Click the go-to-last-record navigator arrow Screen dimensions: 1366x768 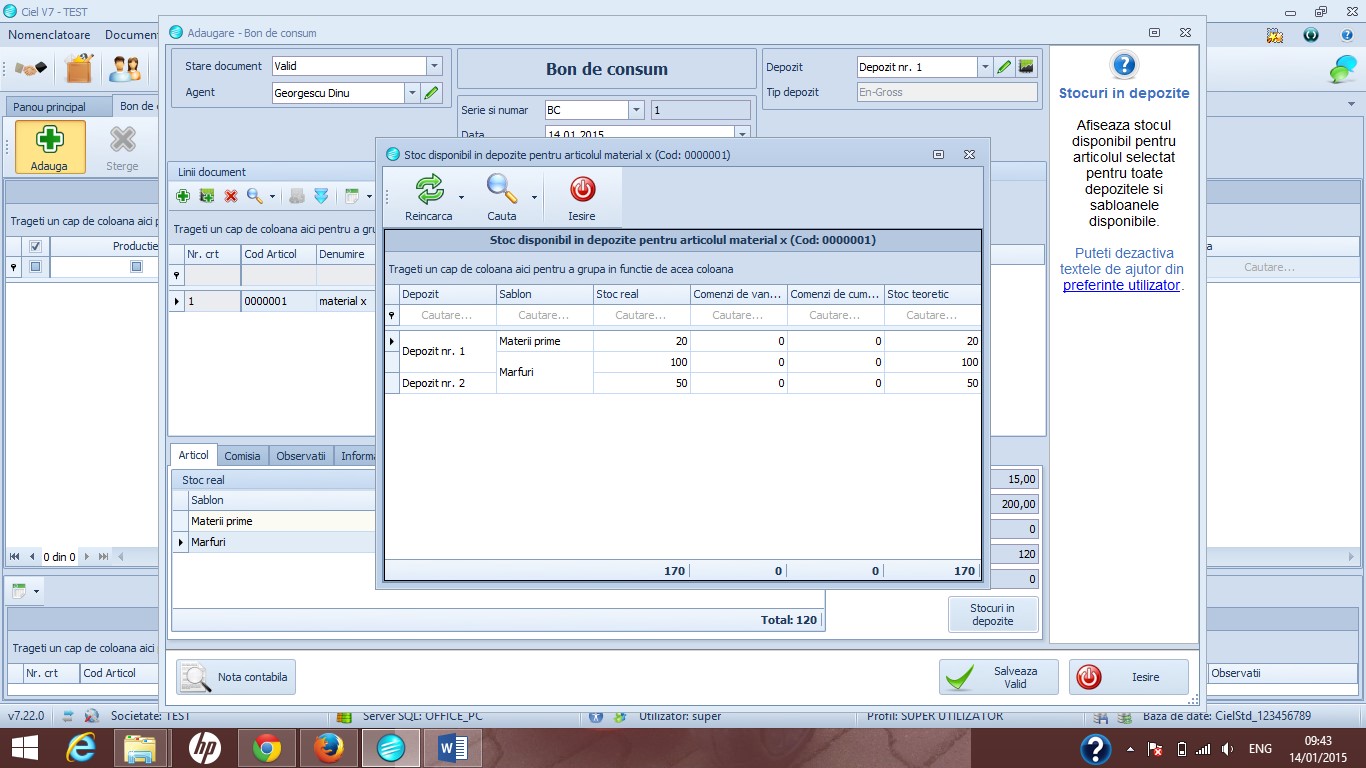click(x=103, y=556)
